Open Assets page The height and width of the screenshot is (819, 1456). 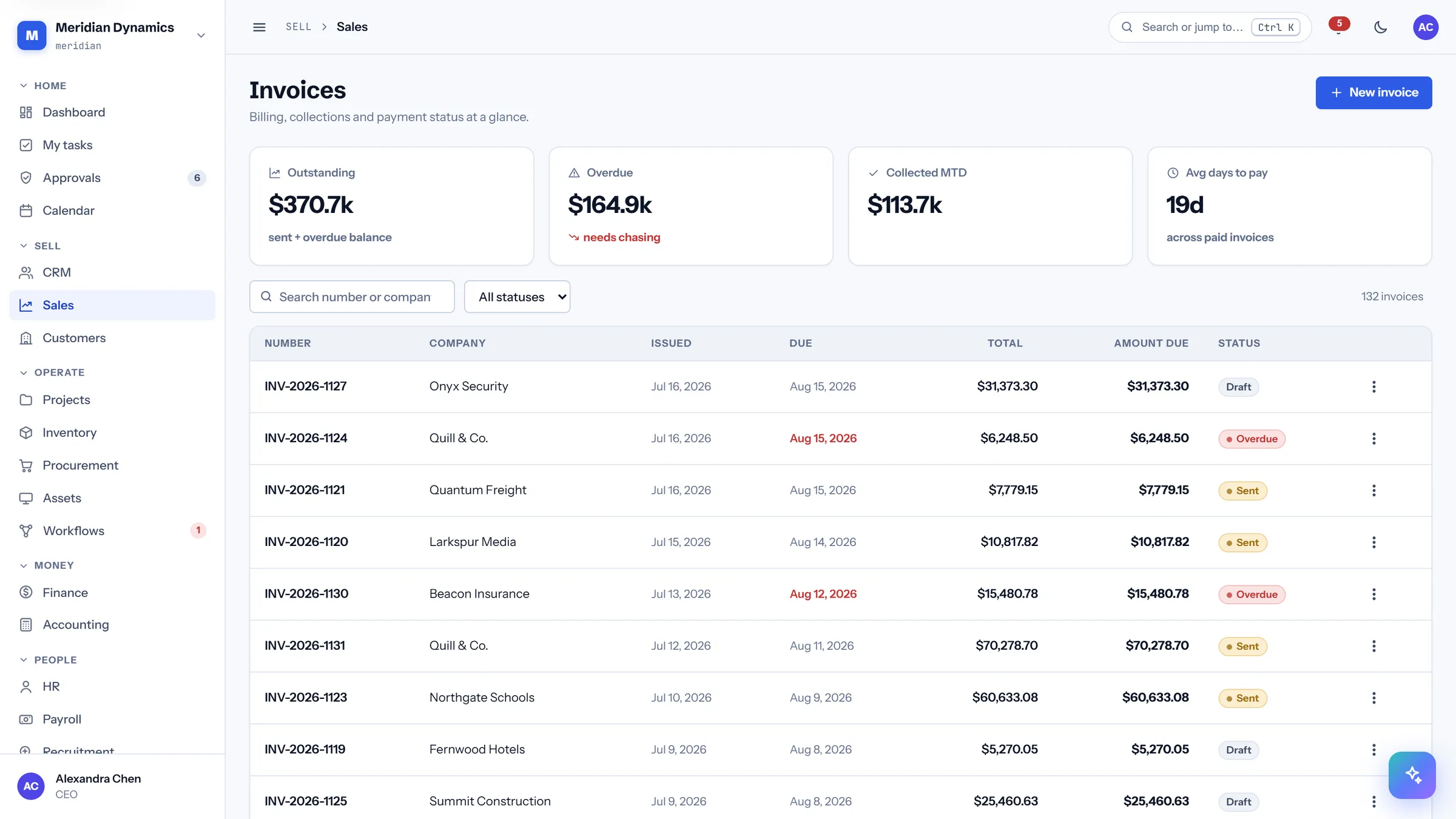tap(112, 498)
